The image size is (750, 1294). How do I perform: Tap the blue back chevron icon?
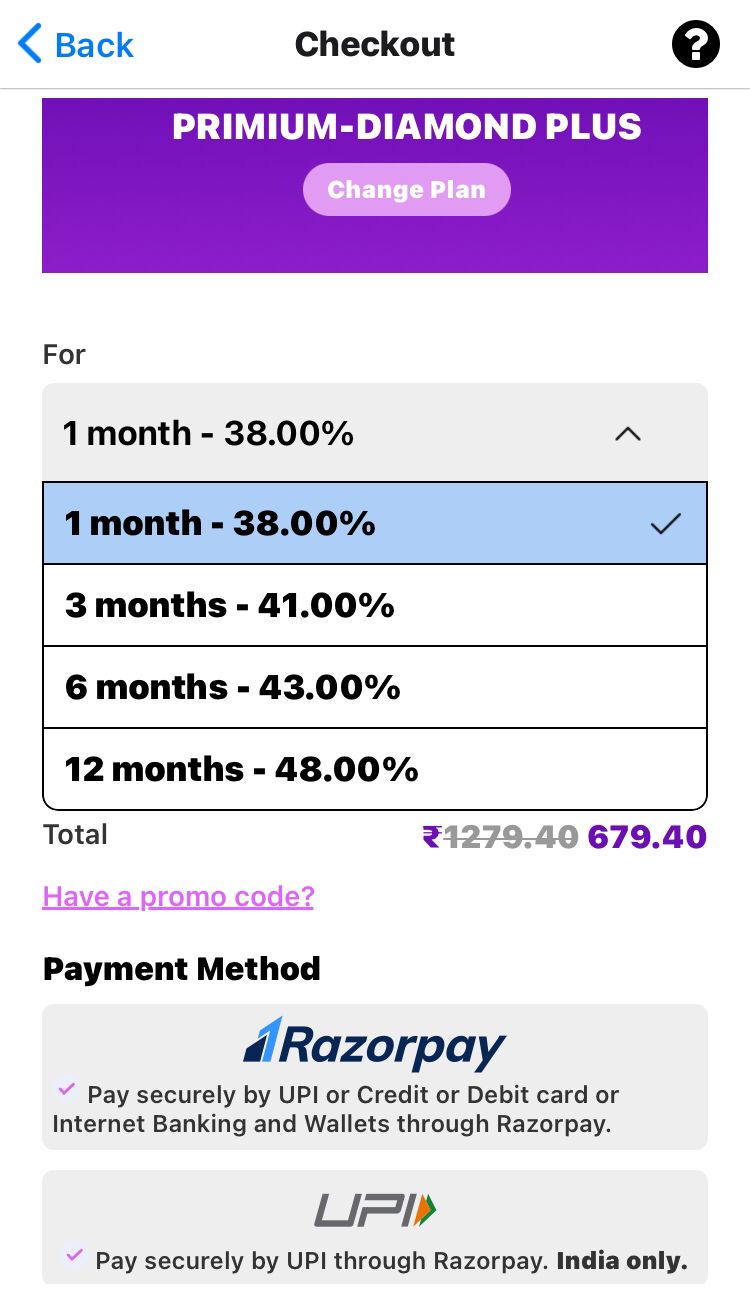[30, 45]
